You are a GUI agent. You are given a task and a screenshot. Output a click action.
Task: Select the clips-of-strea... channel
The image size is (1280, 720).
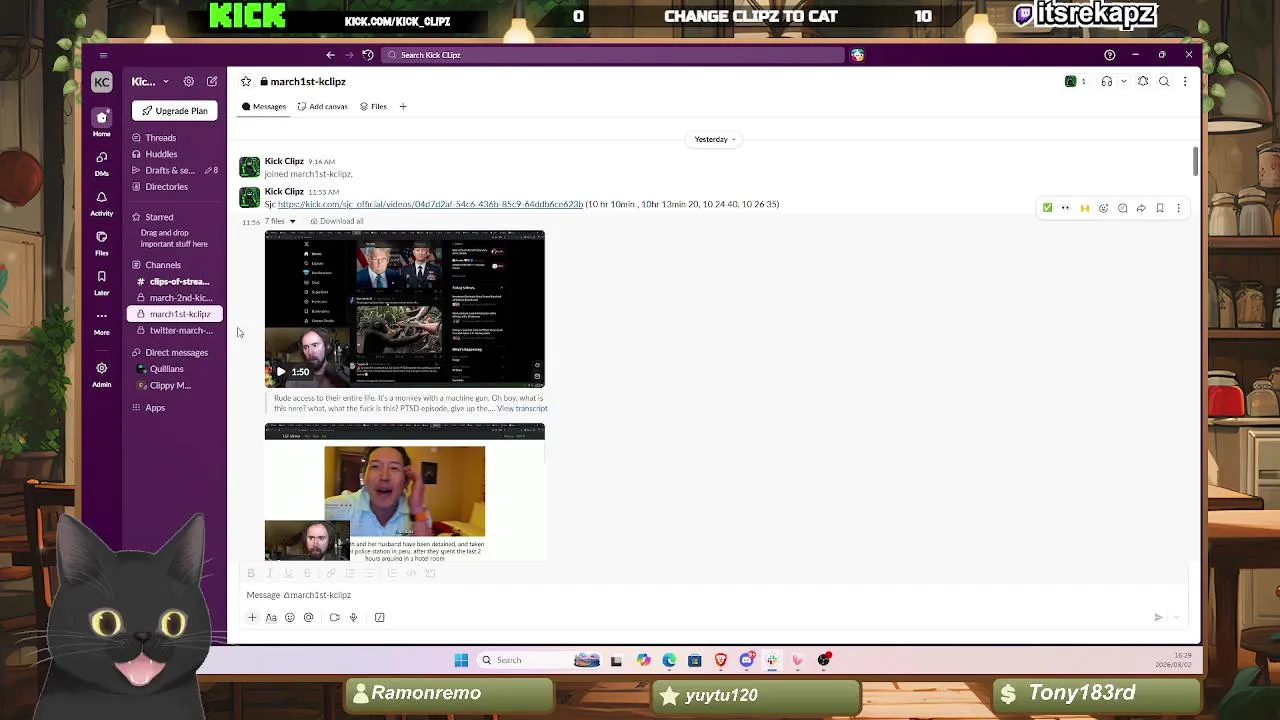pyautogui.click(x=174, y=282)
